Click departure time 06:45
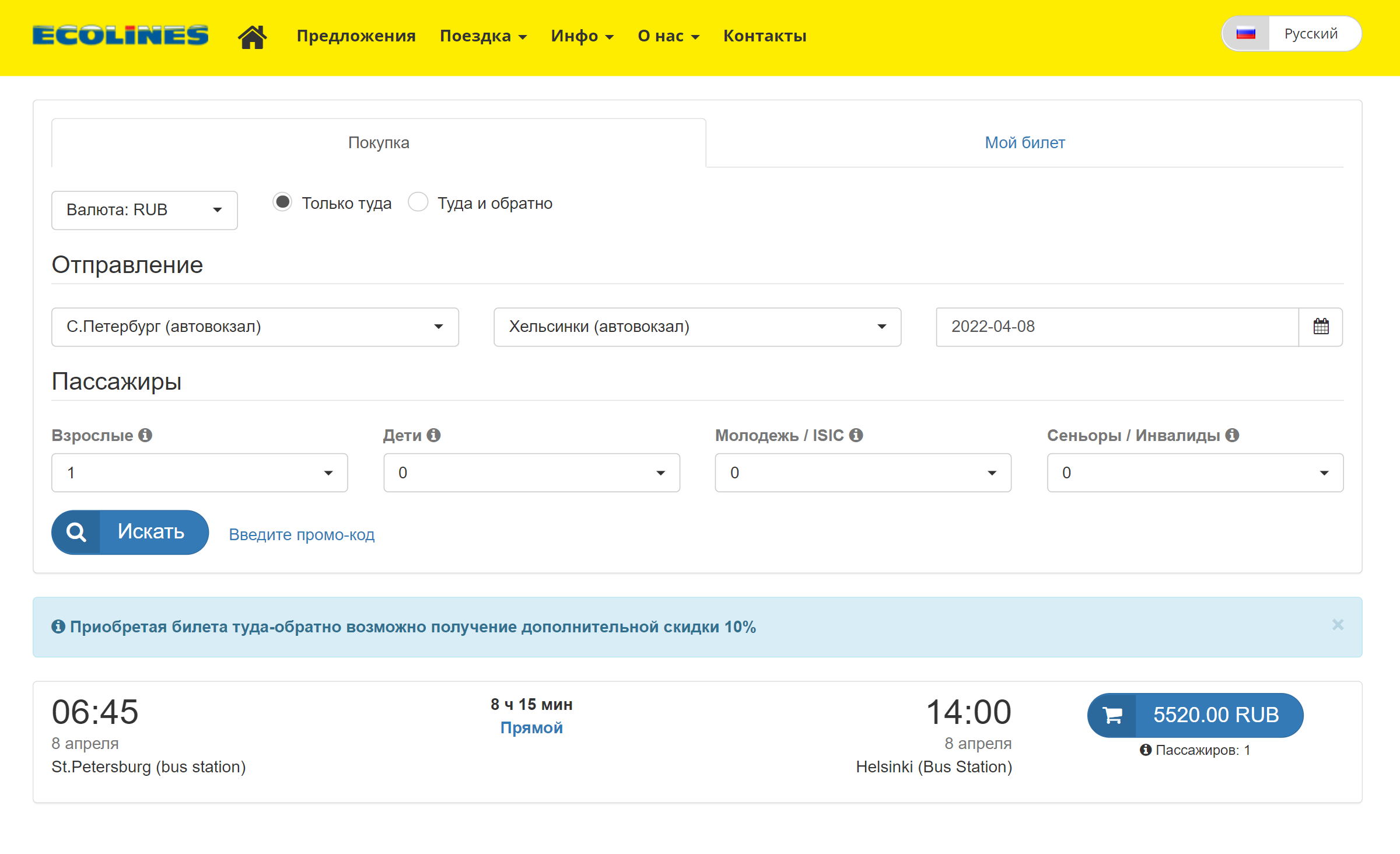Viewport: 1400px width, 854px height. 95,712
